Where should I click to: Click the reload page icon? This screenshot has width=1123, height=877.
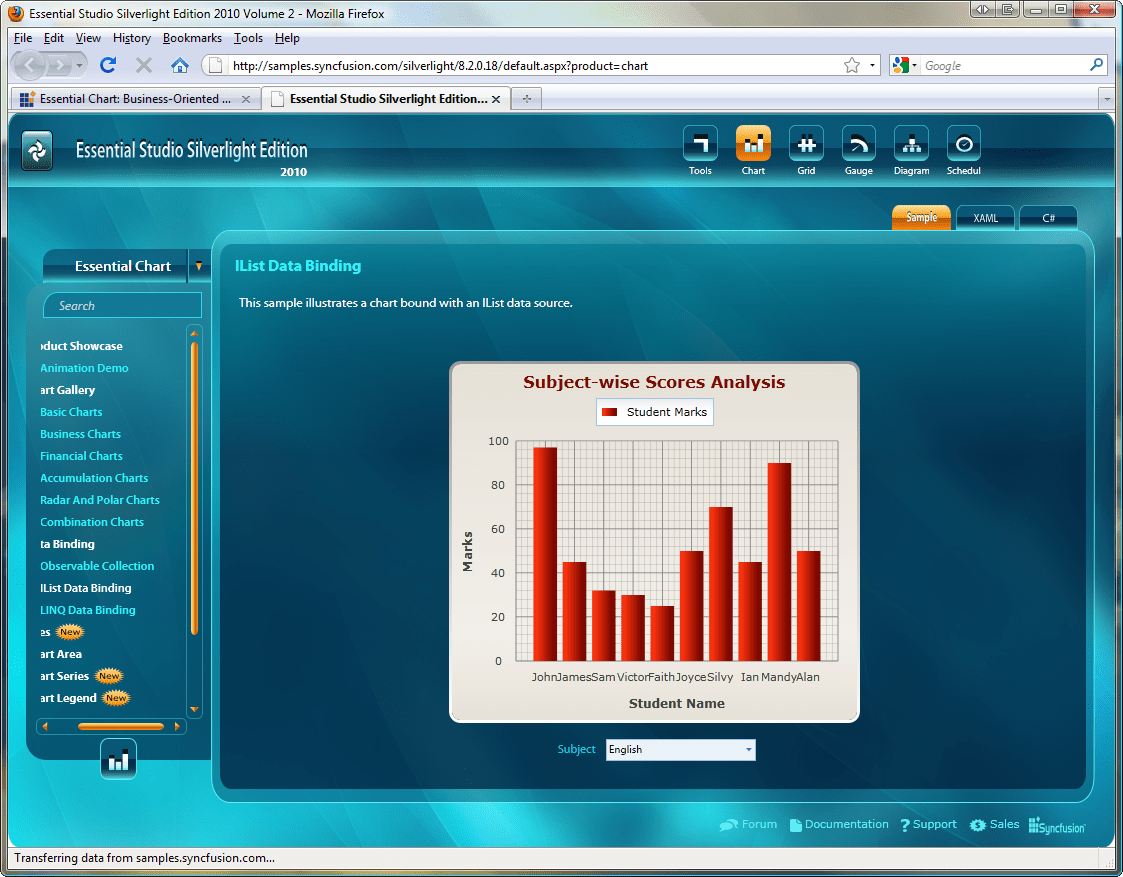[x=108, y=64]
